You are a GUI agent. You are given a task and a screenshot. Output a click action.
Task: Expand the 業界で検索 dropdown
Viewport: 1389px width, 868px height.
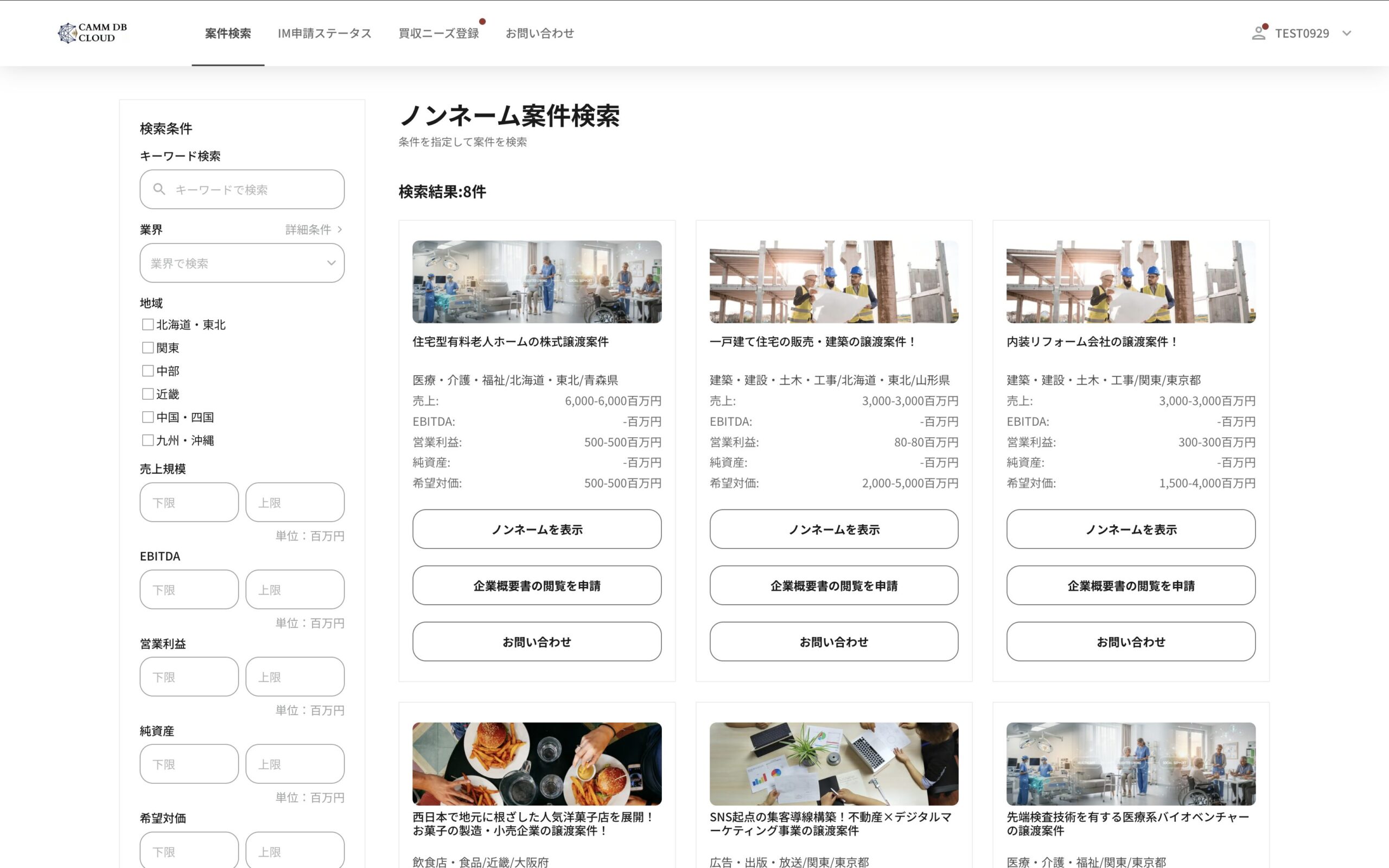(x=241, y=263)
